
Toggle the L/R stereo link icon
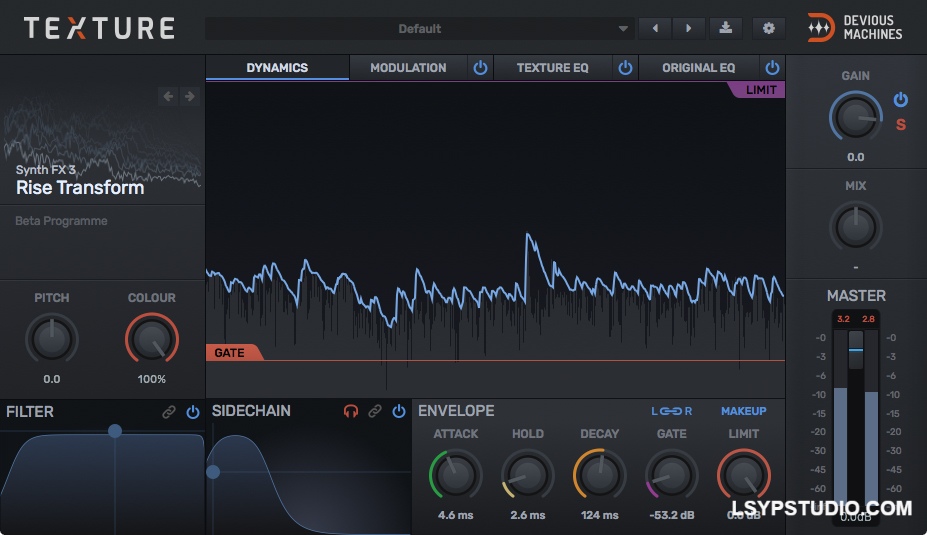[671, 411]
